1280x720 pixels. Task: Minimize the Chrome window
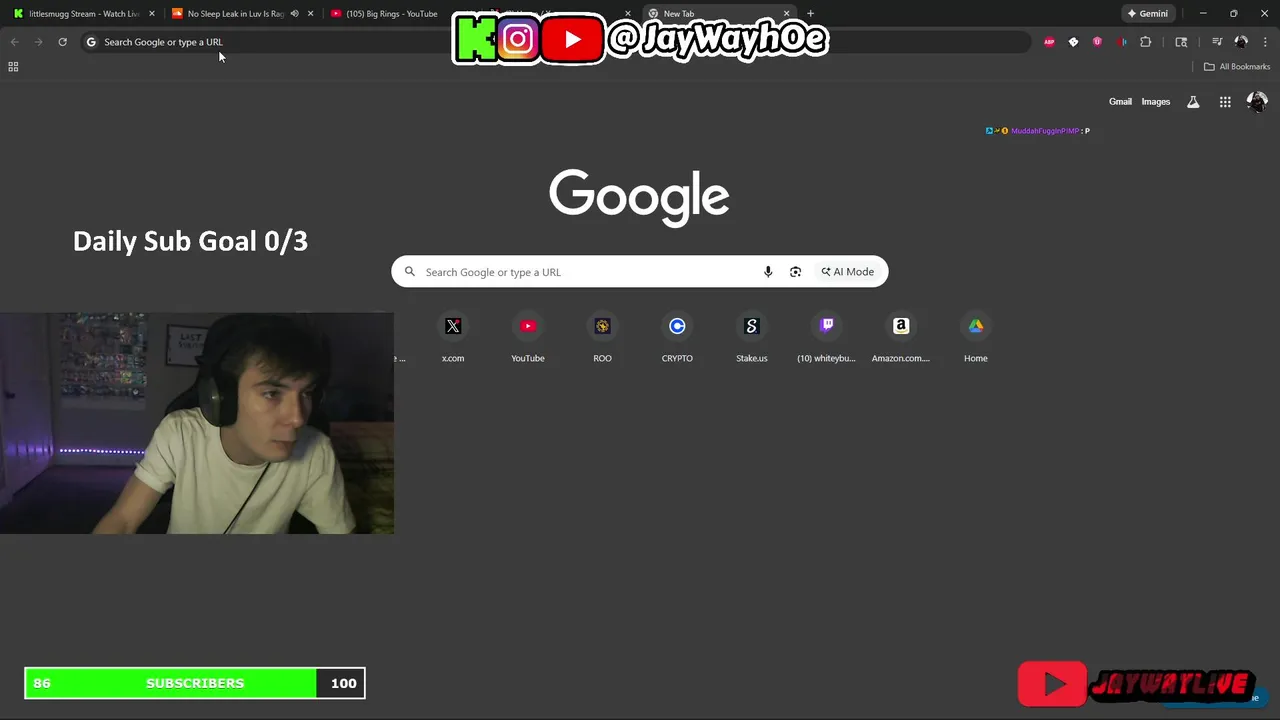[1203, 14]
